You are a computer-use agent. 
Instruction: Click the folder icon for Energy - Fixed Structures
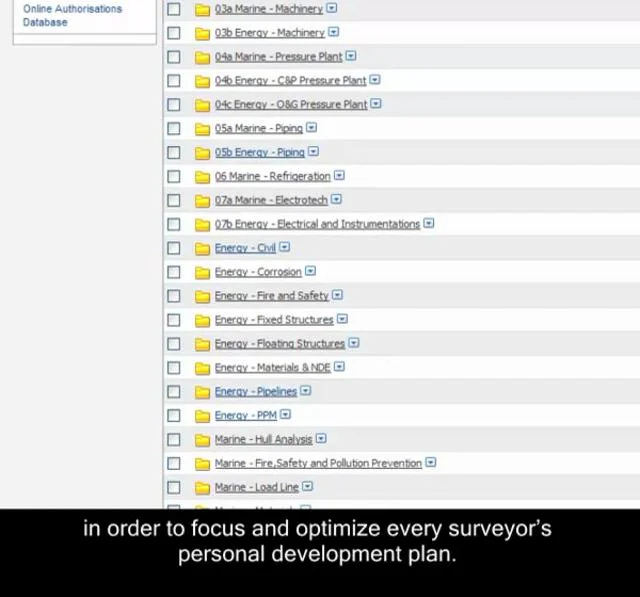click(x=202, y=321)
